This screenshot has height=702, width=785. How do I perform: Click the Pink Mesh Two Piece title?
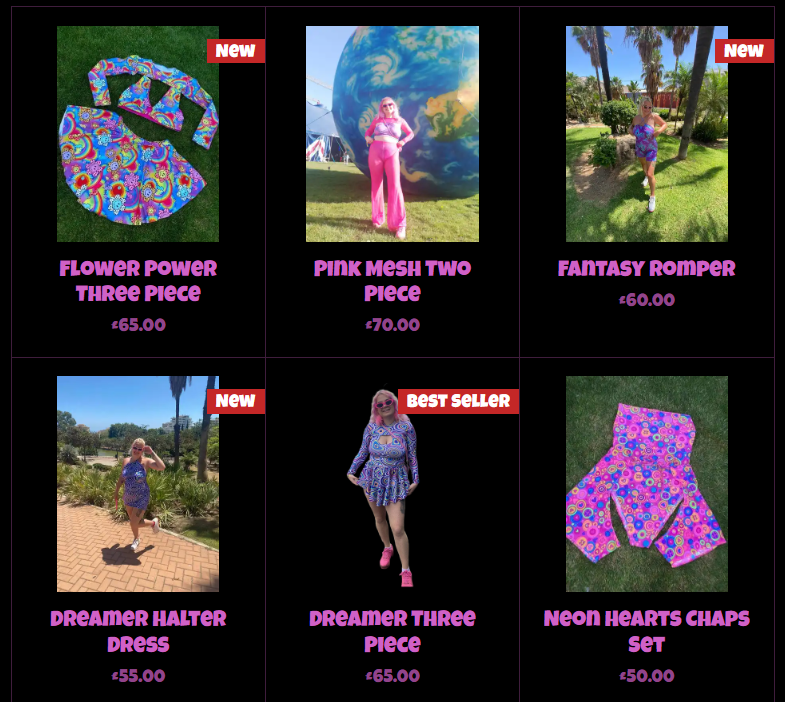coord(392,280)
